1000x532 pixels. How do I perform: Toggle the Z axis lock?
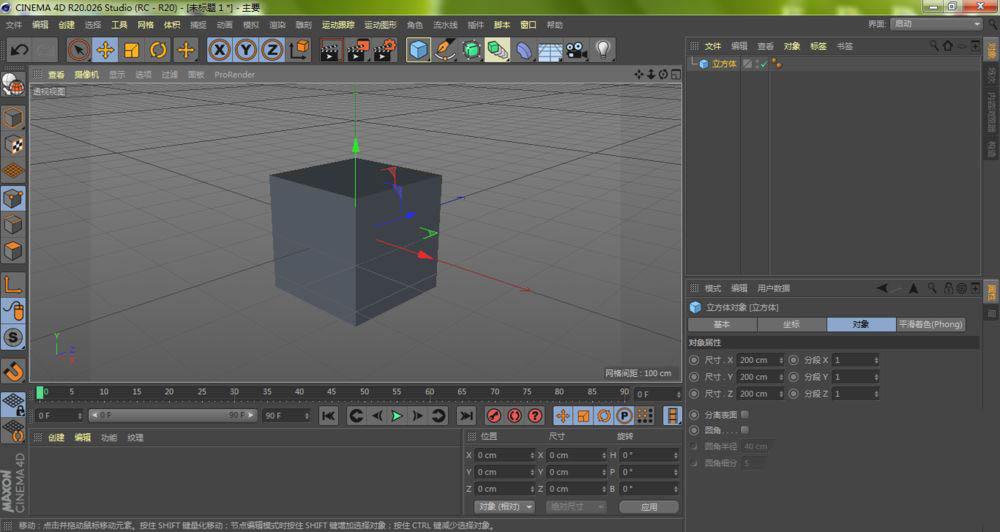pyautogui.click(x=272, y=50)
